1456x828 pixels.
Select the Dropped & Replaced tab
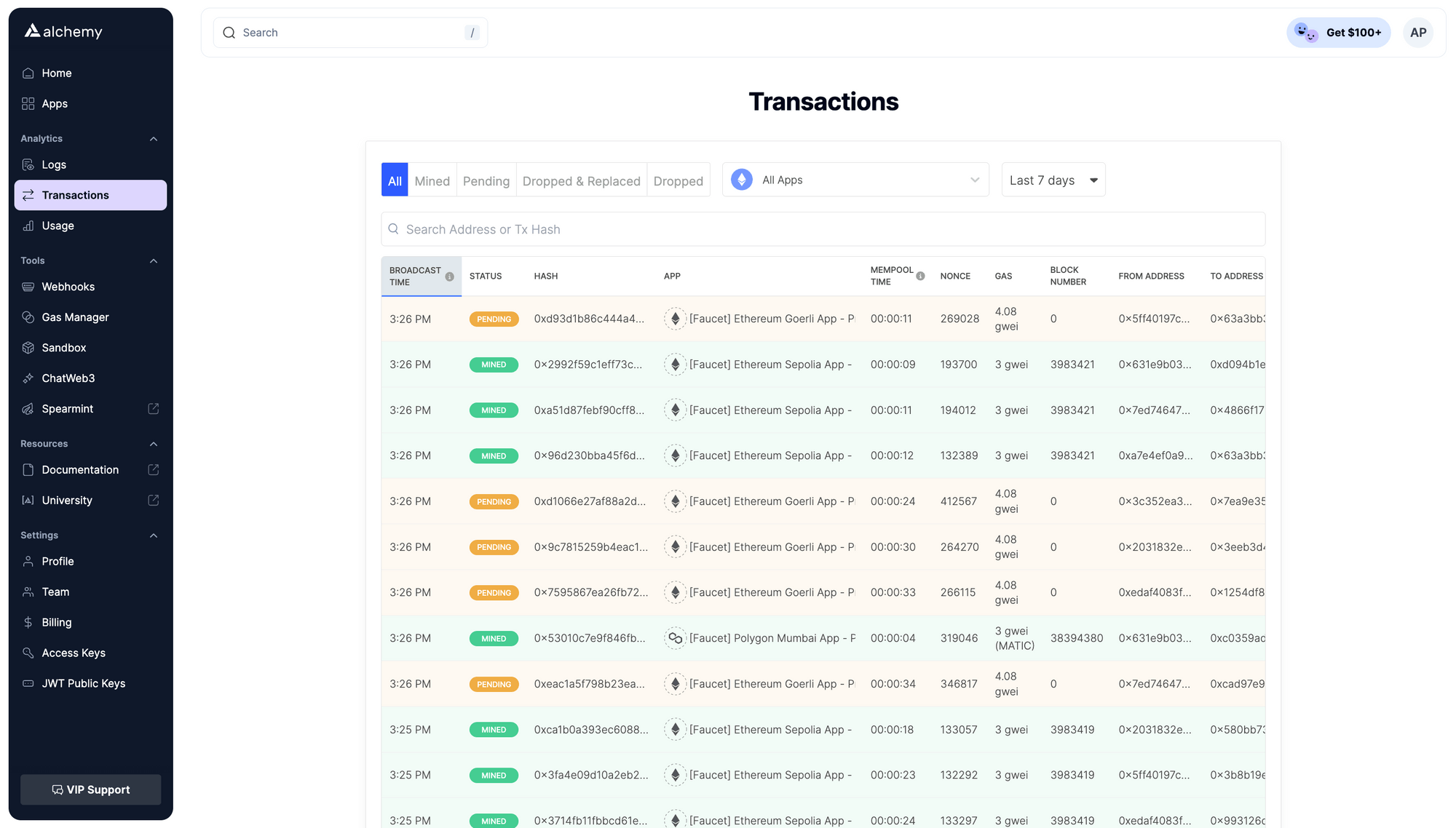pos(581,180)
